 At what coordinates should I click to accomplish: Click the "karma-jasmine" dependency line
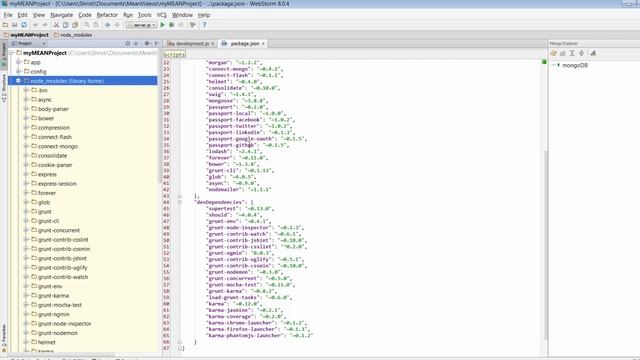point(244,310)
